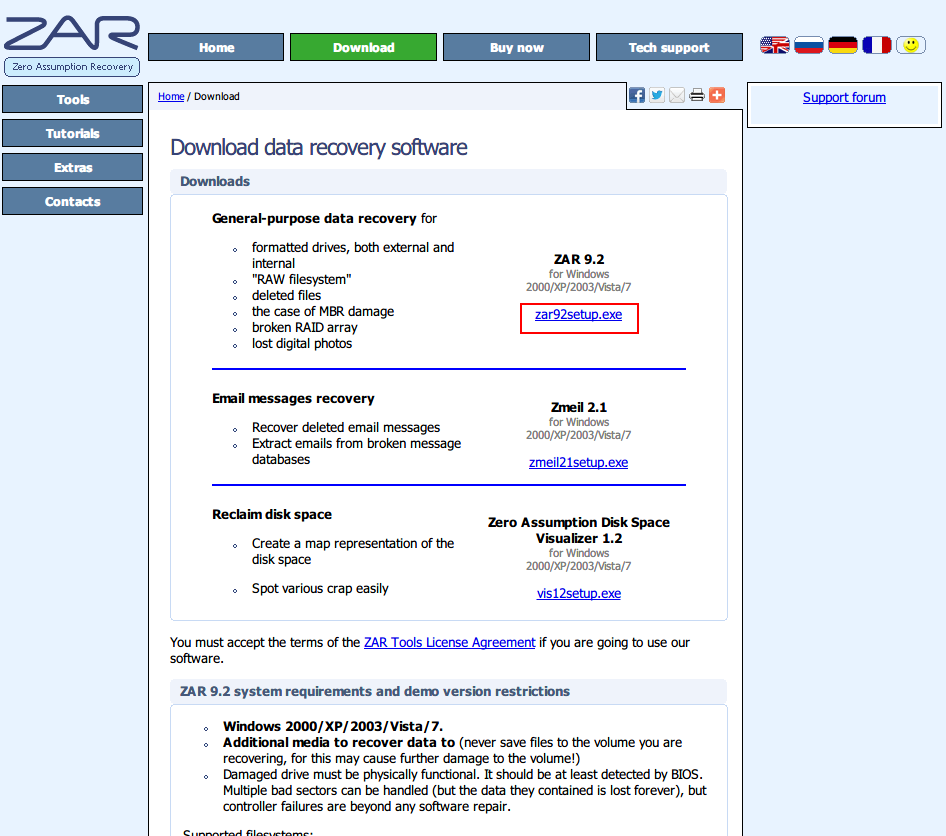Select the Russian flag language icon

pos(809,45)
